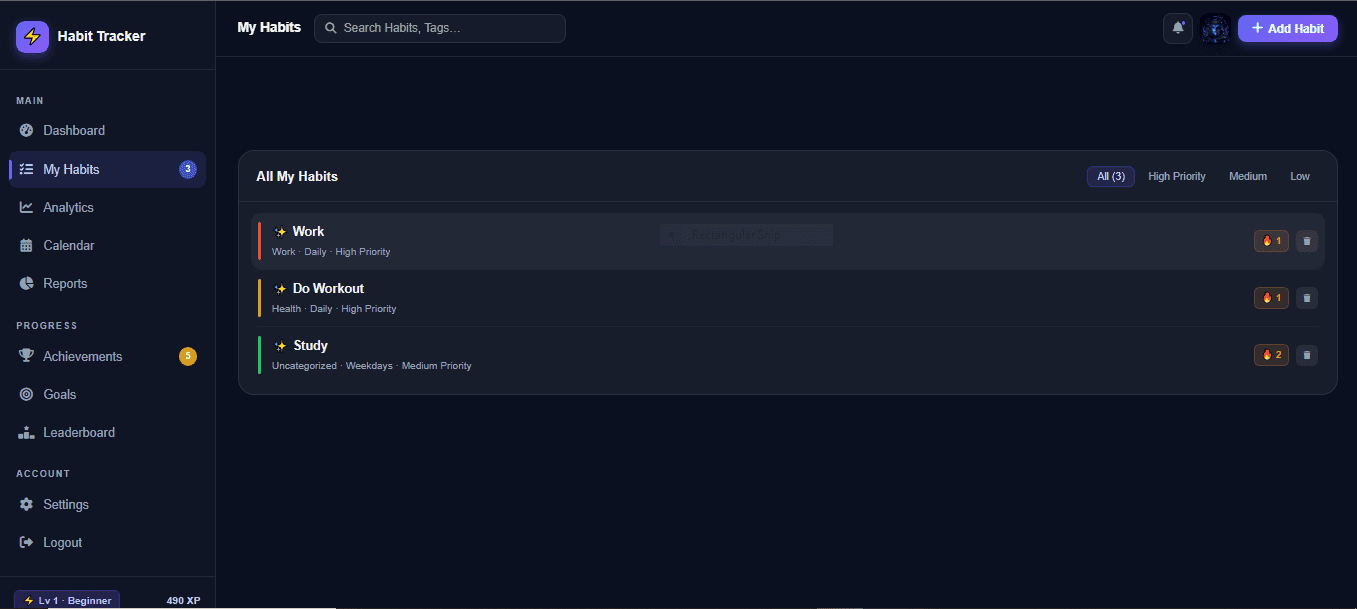Open the Work habit title
Image resolution: width=1357 pixels, height=609 pixels.
[308, 231]
